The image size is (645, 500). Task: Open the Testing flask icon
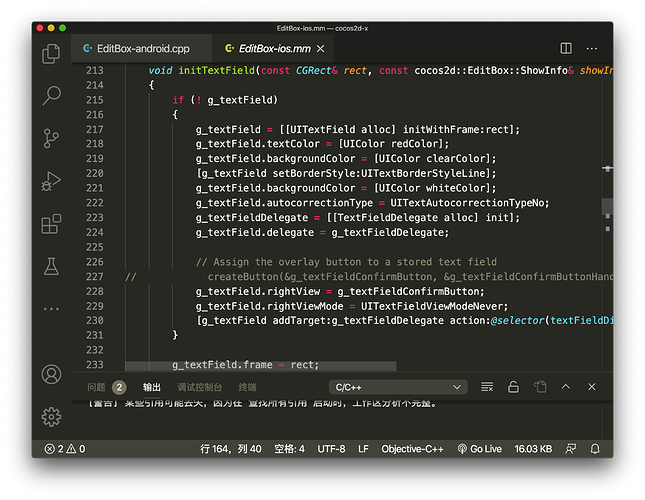[x=51, y=266]
